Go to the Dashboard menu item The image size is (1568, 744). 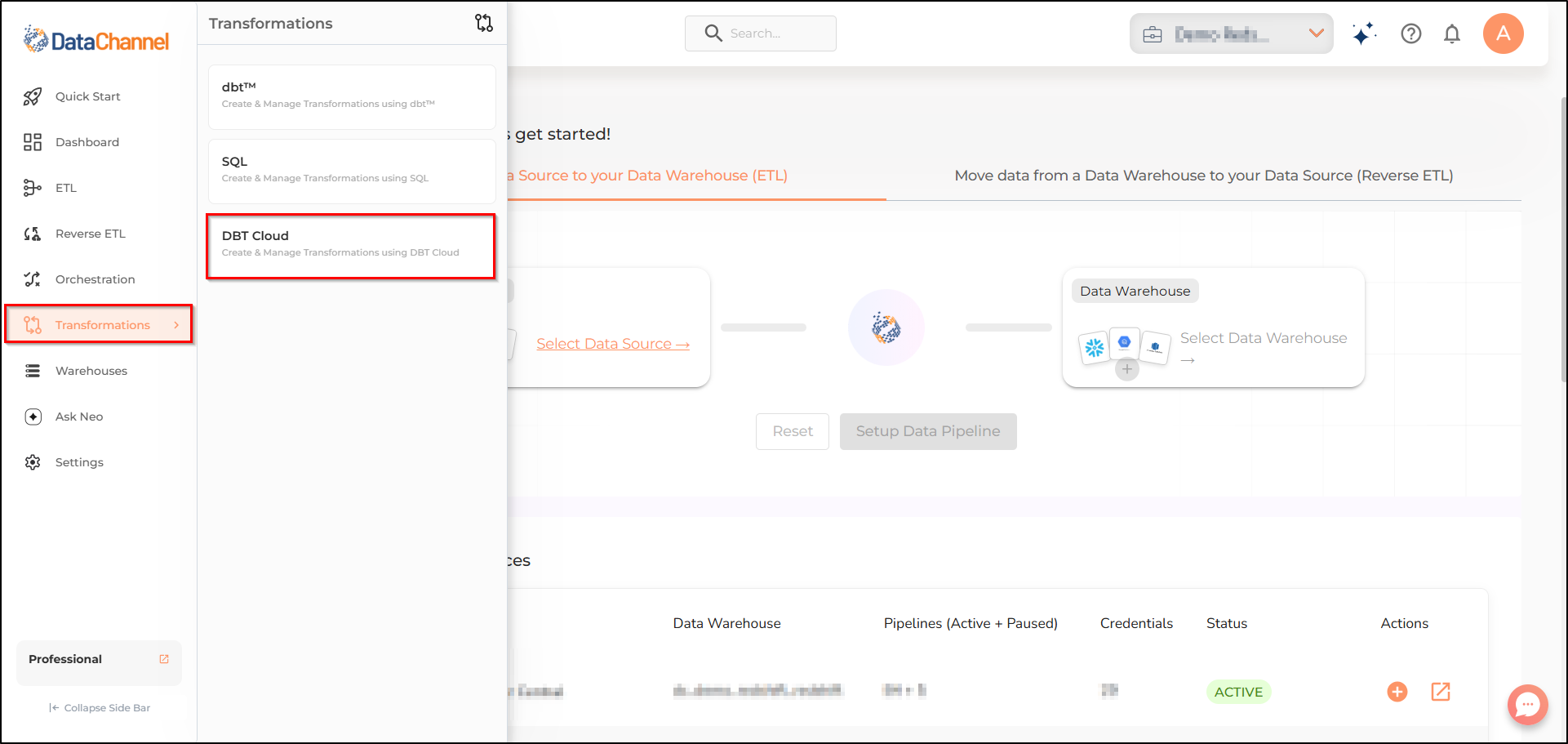click(x=100, y=142)
